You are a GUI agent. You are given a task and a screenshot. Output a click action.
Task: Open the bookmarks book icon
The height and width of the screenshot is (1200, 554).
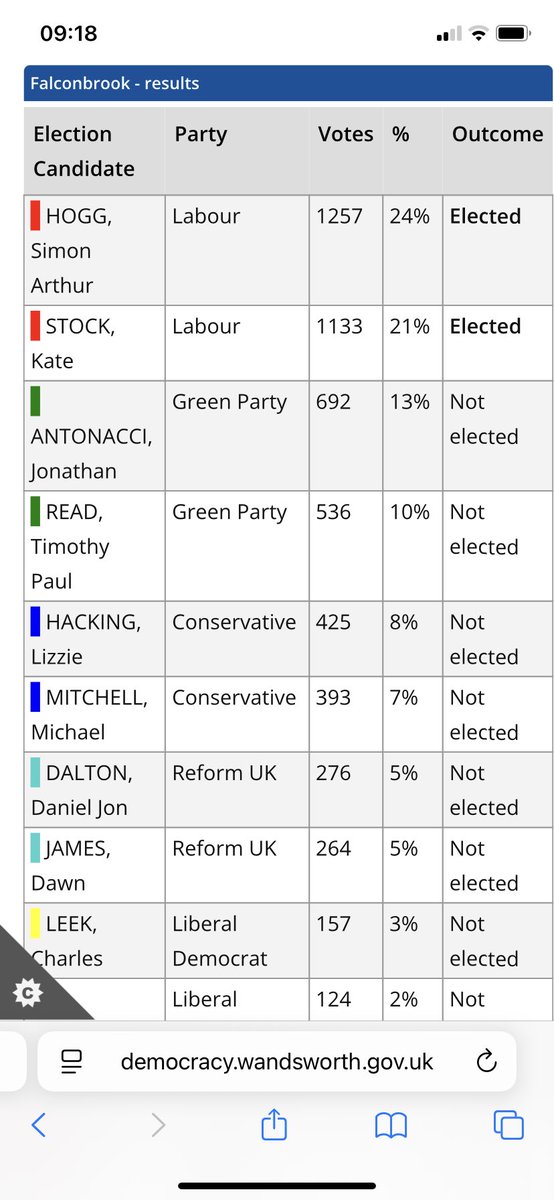coord(391,1126)
